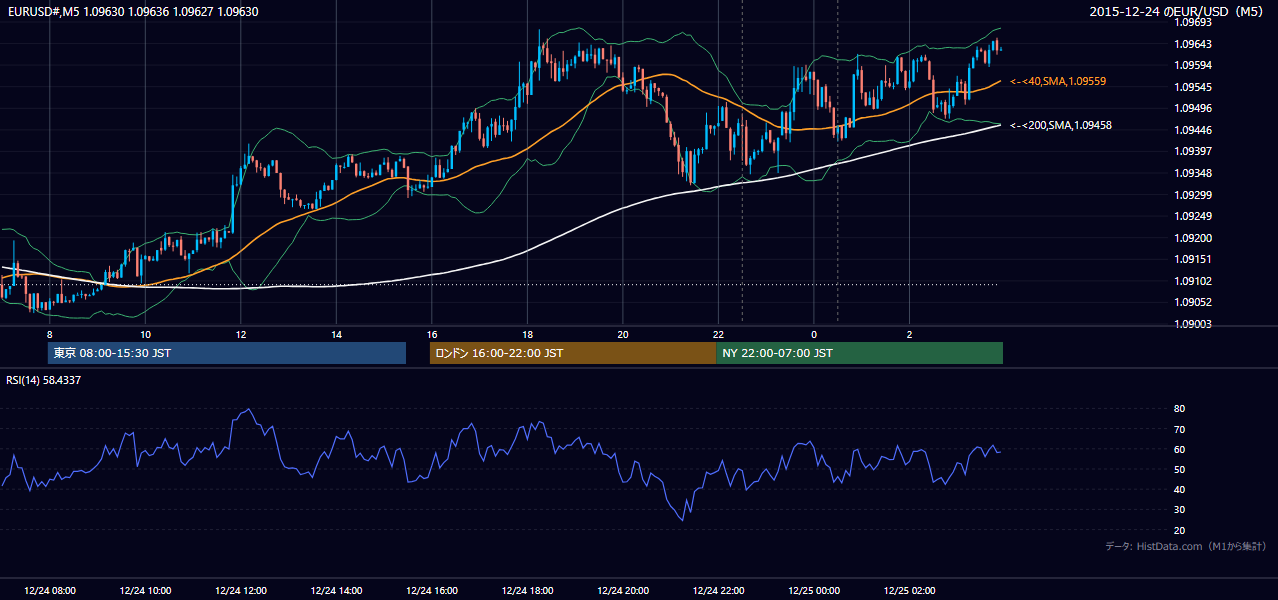Click the 12/24 16:00 time label
1278x600 pixels.
pos(432,591)
